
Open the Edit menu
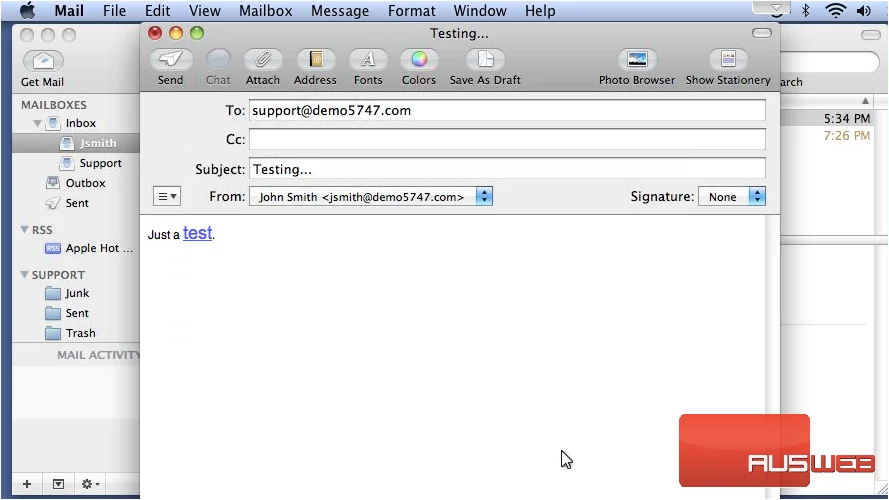pos(157,11)
